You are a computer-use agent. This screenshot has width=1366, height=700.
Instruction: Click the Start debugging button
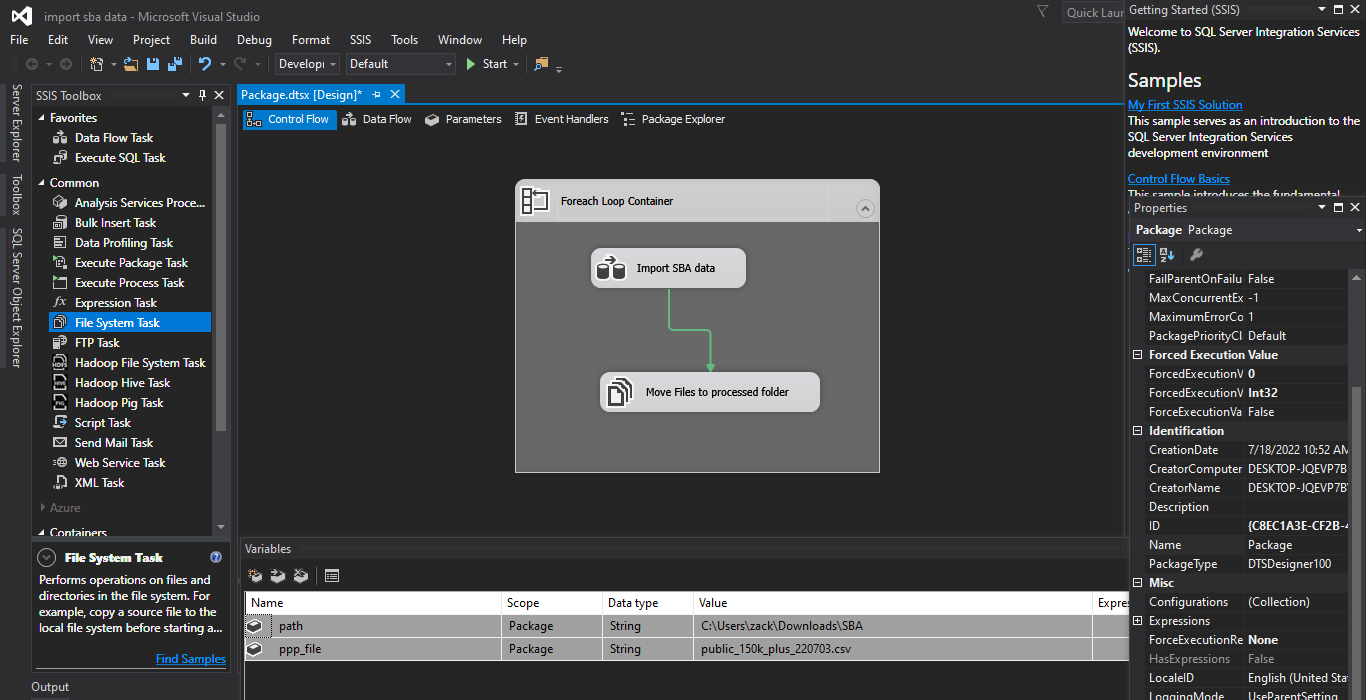click(x=487, y=64)
